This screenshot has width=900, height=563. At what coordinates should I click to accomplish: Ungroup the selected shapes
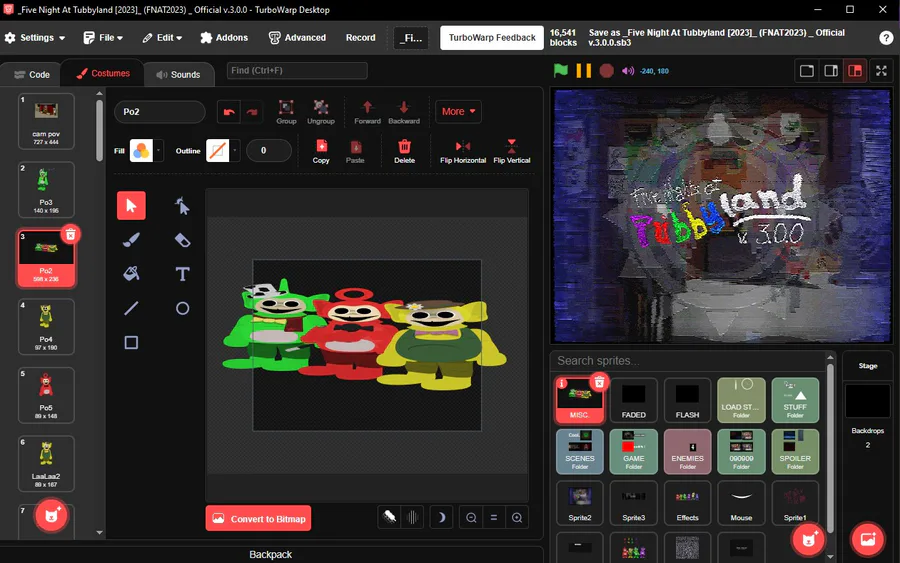pyautogui.click(x=320, y=112)
